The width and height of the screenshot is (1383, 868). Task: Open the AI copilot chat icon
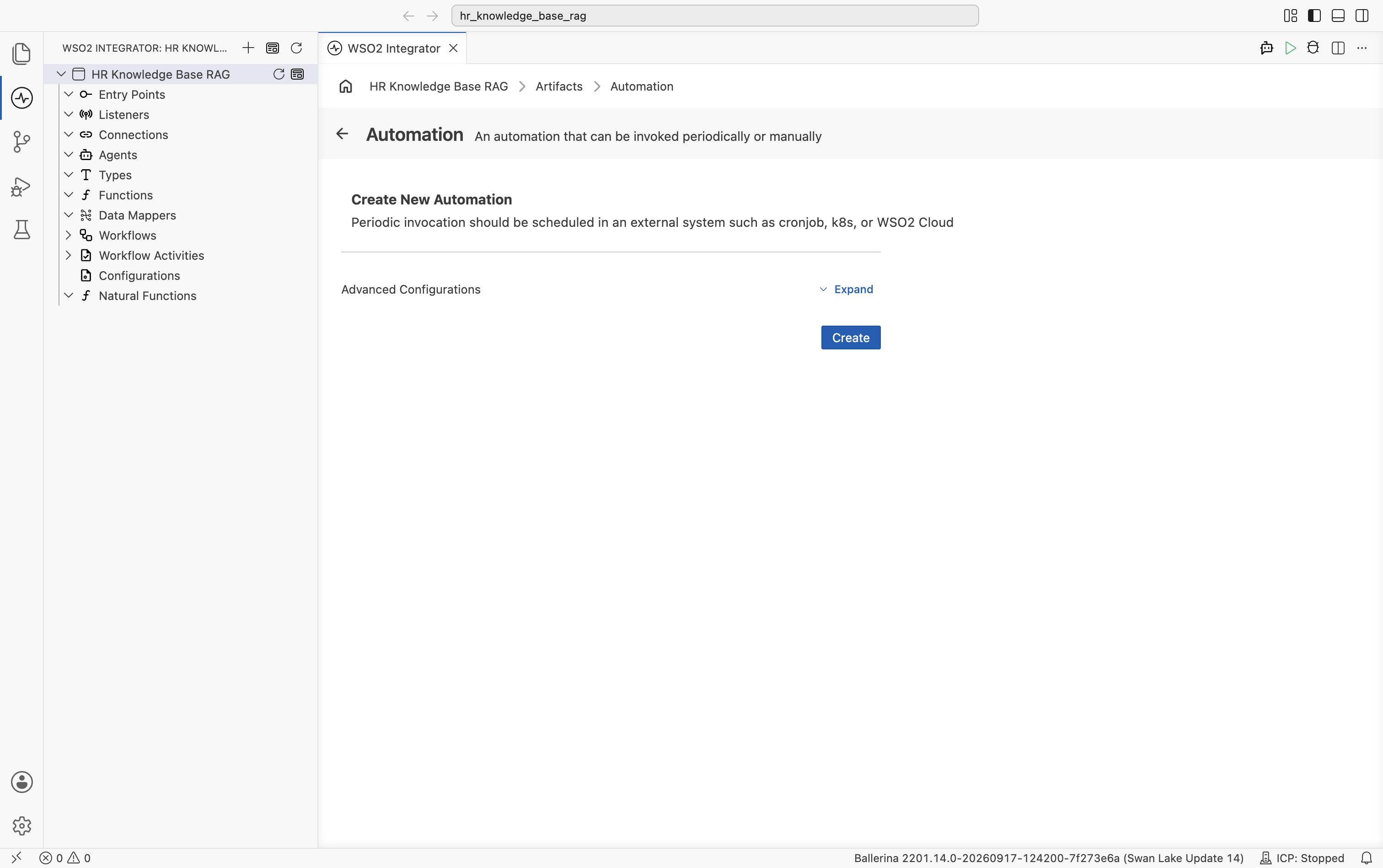click(x=1266, y=48)
